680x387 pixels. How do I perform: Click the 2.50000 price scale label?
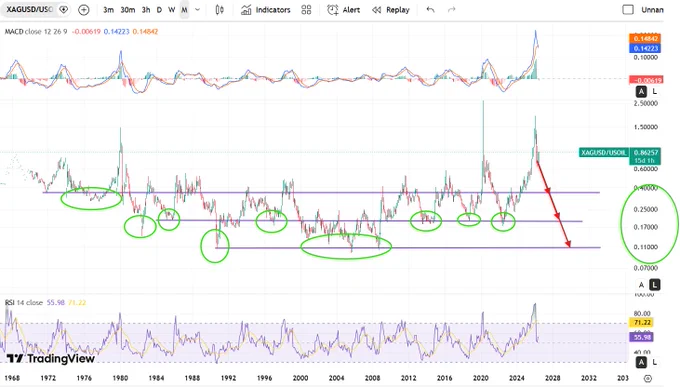(x=646, y=104)
